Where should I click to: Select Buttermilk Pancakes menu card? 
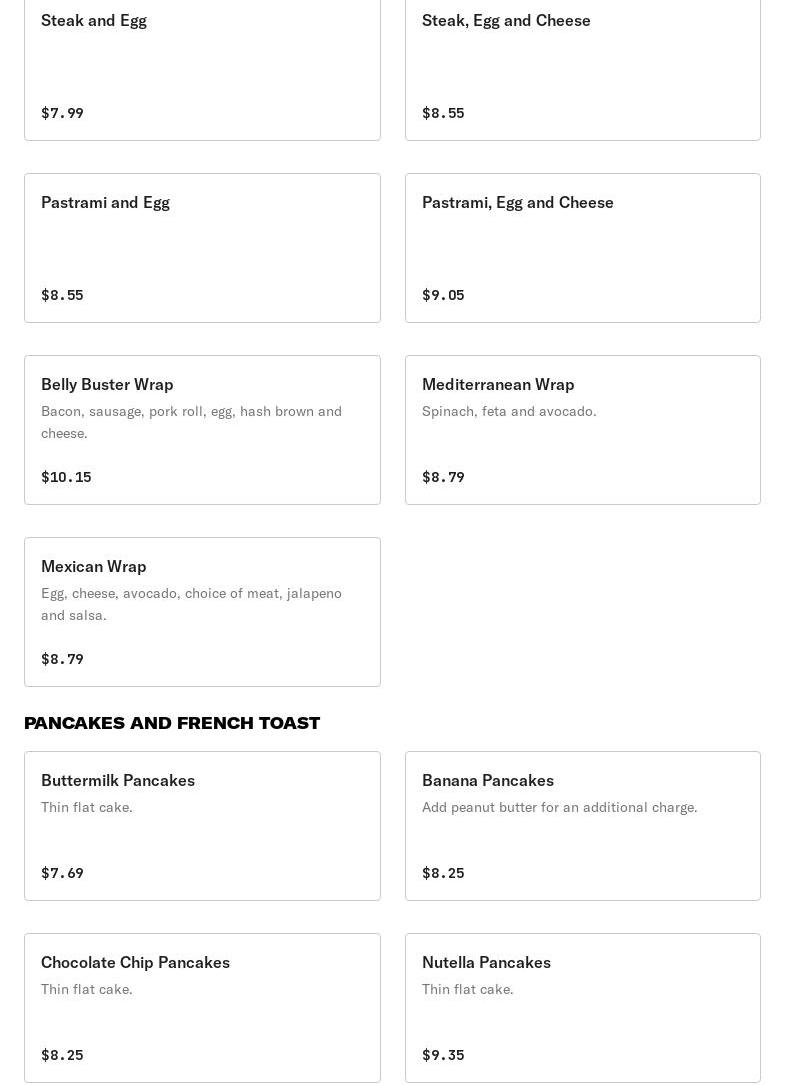tap(202, 826)
